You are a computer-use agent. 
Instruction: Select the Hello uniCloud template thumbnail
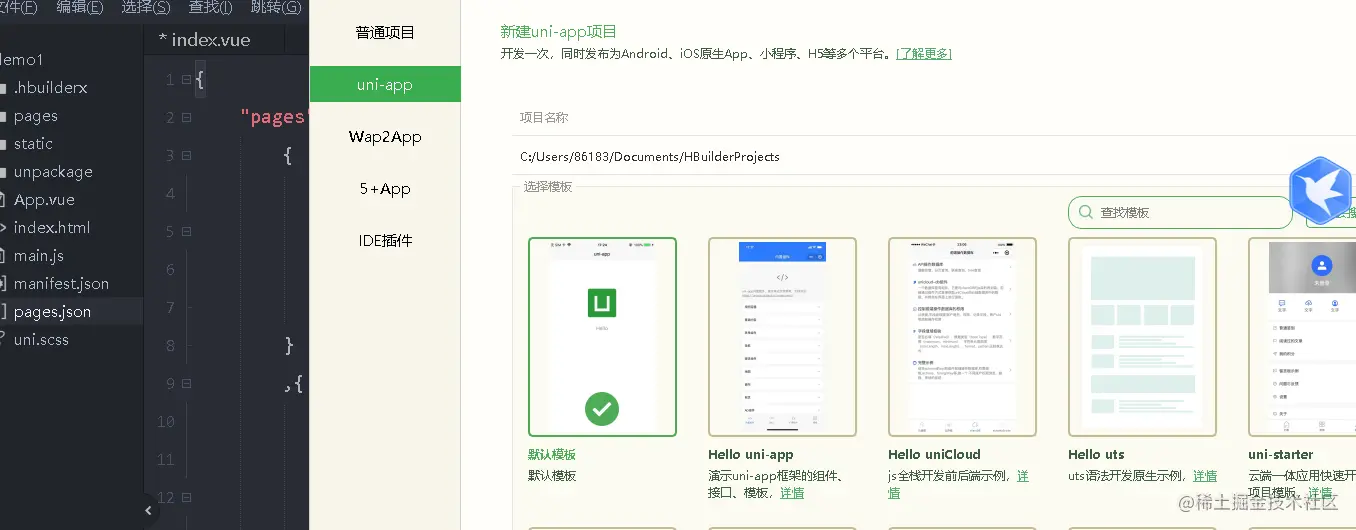point(962,337)
